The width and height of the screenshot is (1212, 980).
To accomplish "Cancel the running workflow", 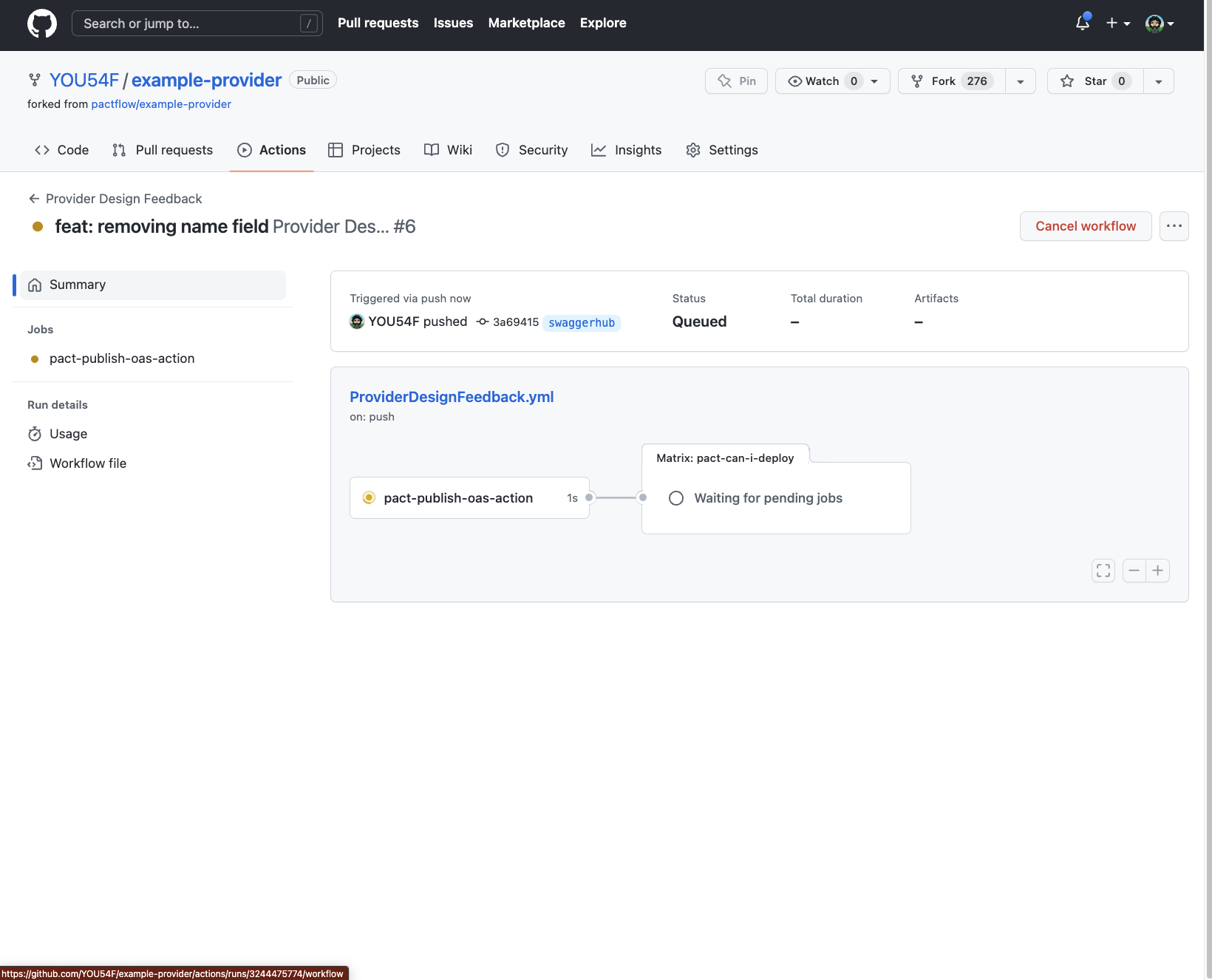I will pyautogui.click(x=1085, y=226).
